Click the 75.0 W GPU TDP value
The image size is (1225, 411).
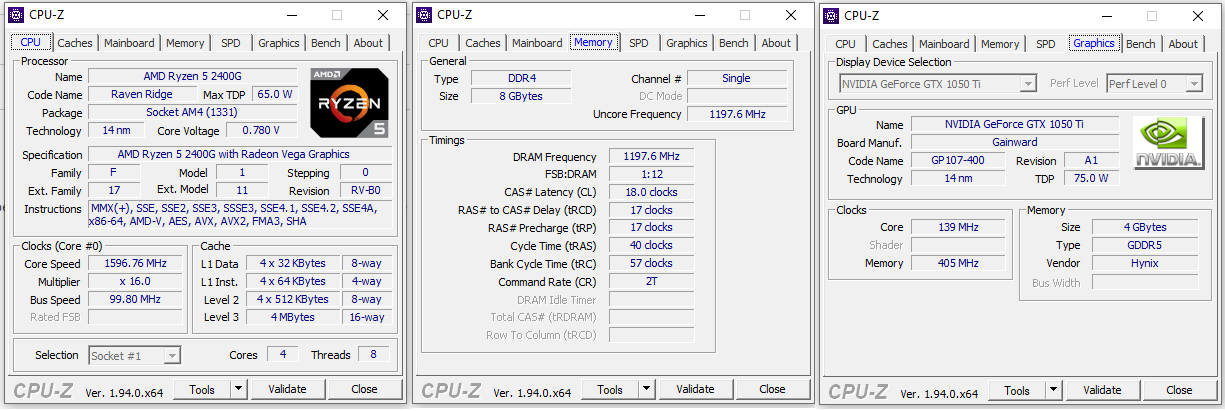1091,178
